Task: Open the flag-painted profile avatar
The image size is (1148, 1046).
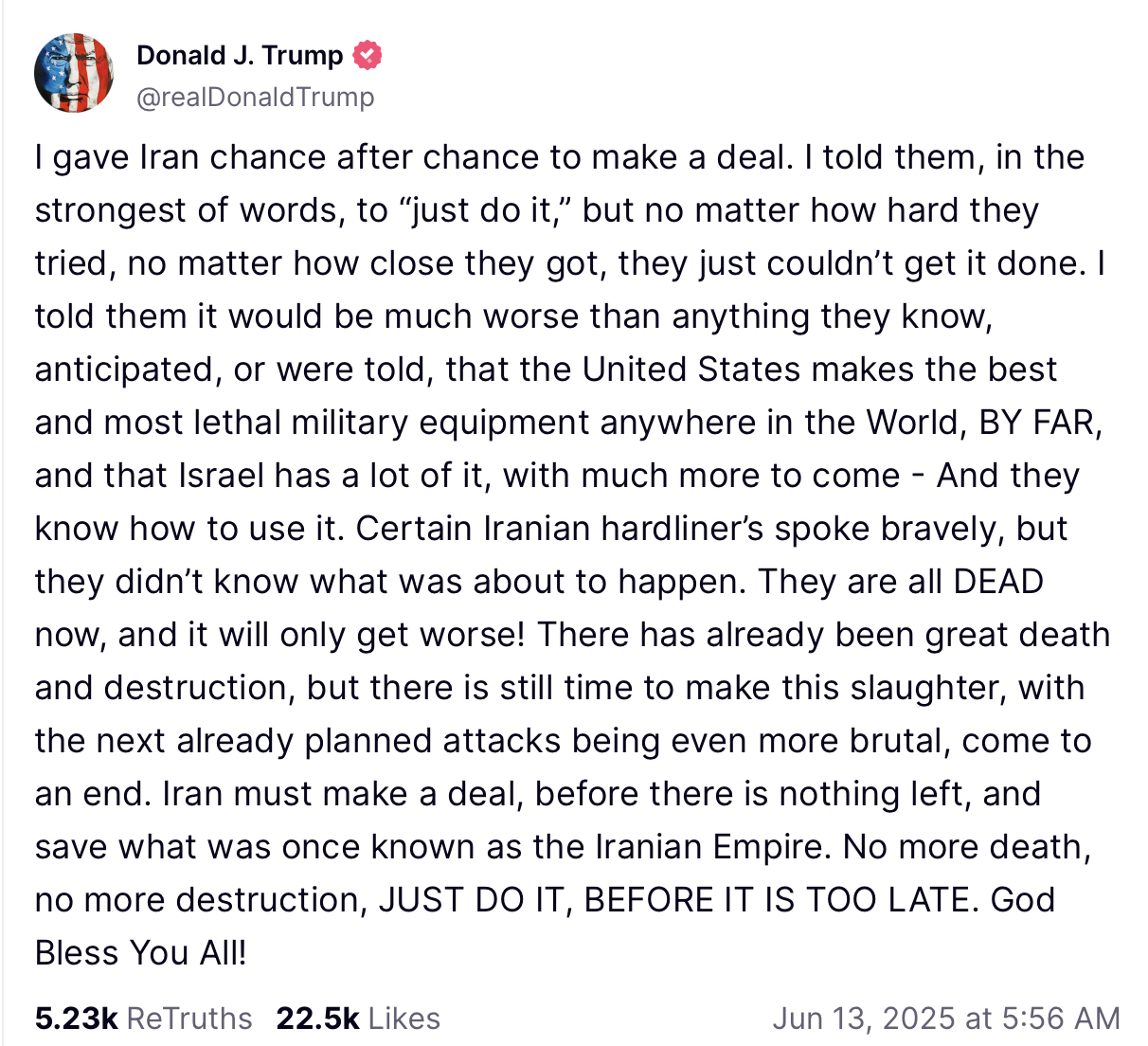Action: pyautogui.click(x=74, y=74)
